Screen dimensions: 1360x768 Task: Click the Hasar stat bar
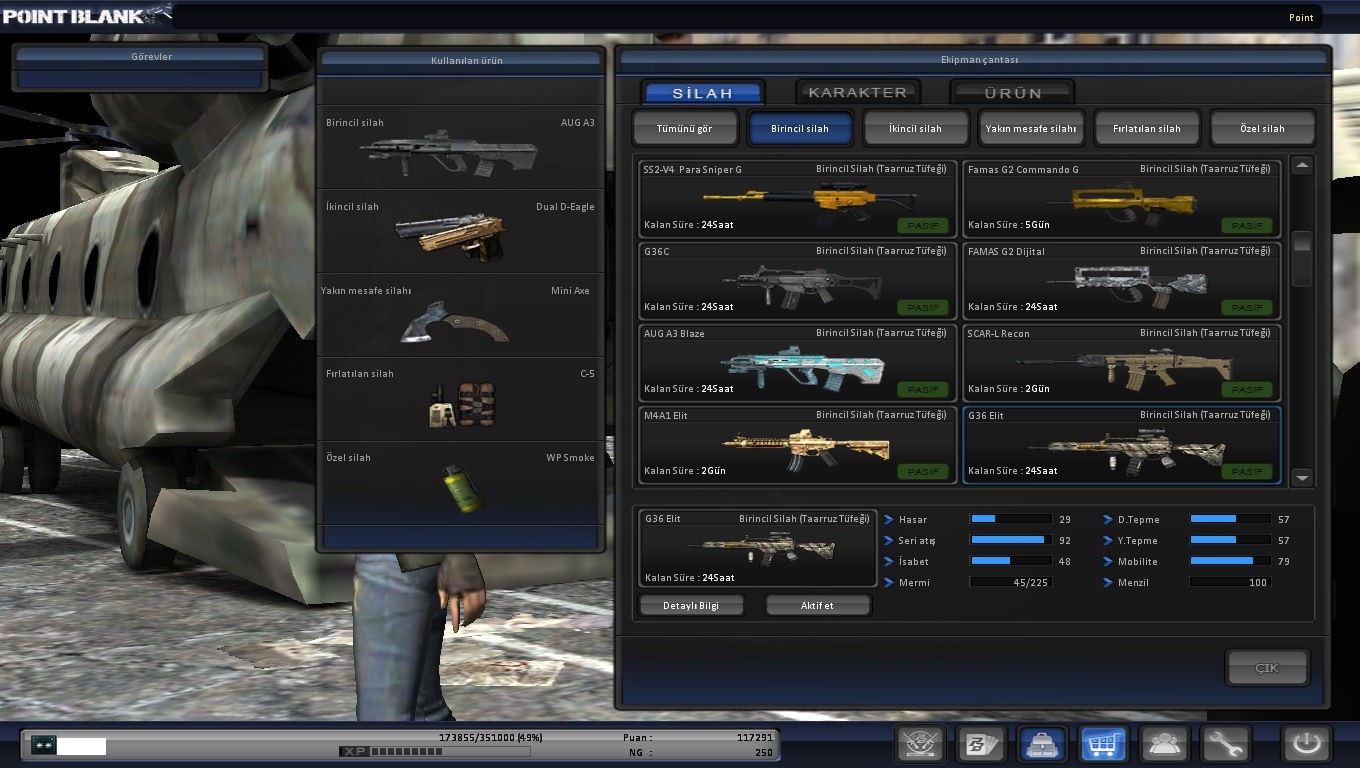pos(1010,519)
